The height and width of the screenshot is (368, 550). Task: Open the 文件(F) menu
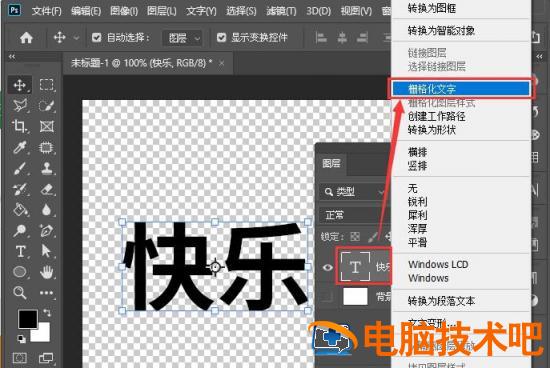tap(46, 11)
